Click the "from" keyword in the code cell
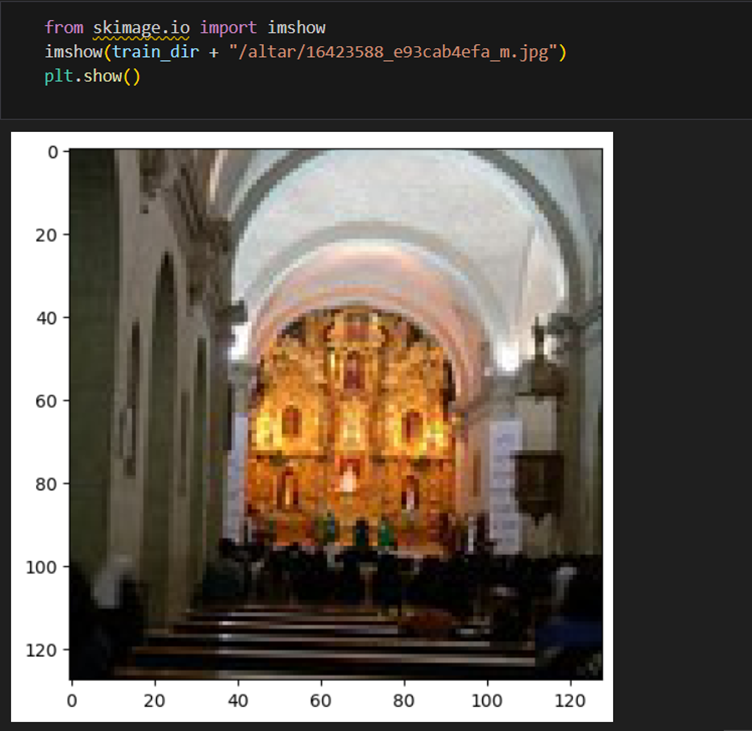Image resolution: width=752 pixels, height=731 pixels. click(x=64, y=28)
